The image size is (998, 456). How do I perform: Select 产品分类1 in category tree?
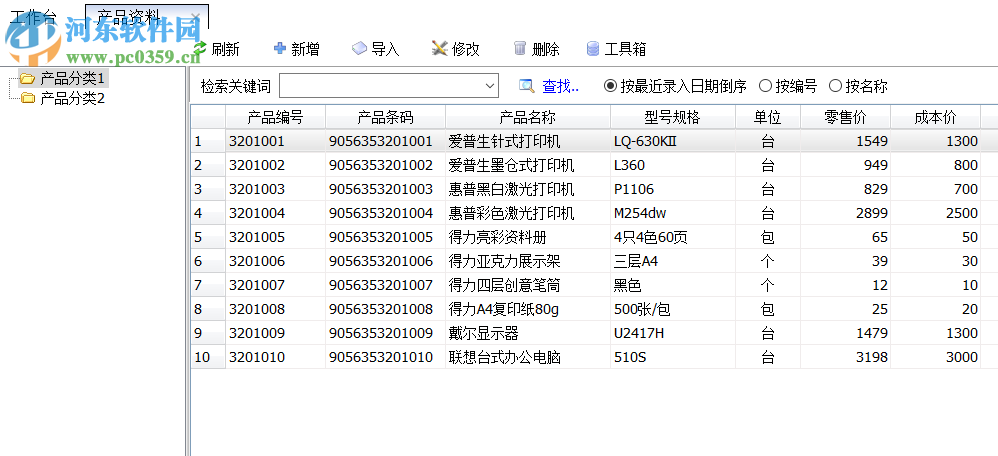pyautogui.click(x=72, y=79)
